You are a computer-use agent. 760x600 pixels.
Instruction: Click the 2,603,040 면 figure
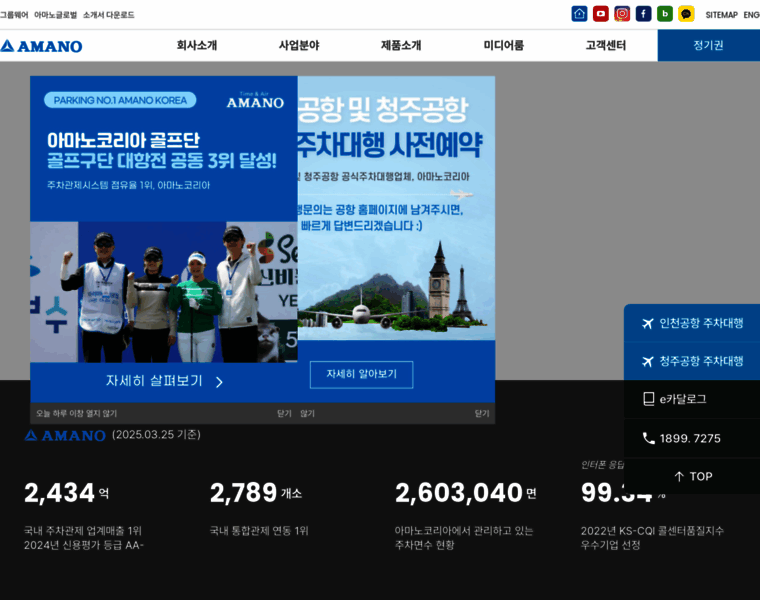tap(466, 493)
